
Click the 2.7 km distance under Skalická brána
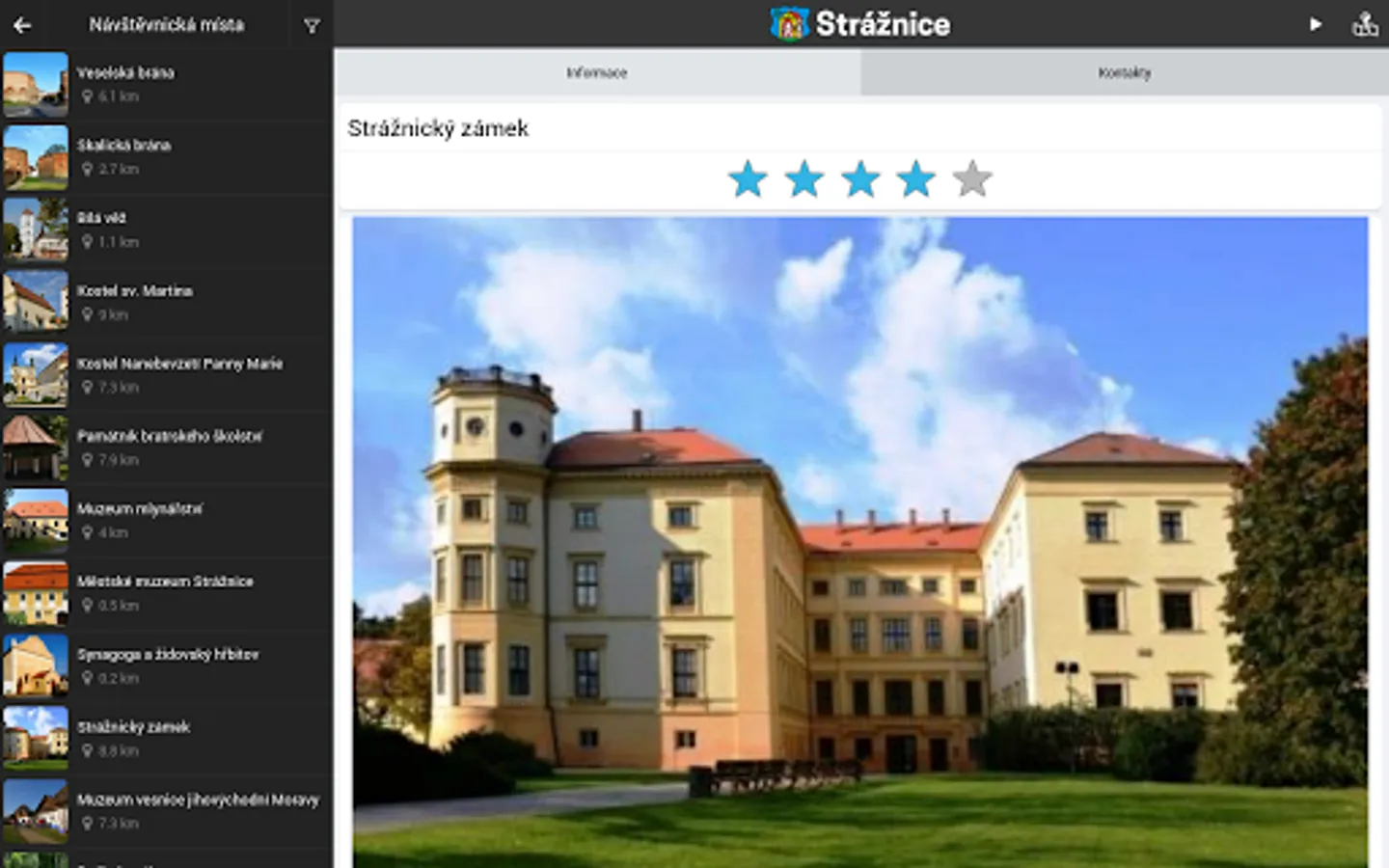[119, 169]
